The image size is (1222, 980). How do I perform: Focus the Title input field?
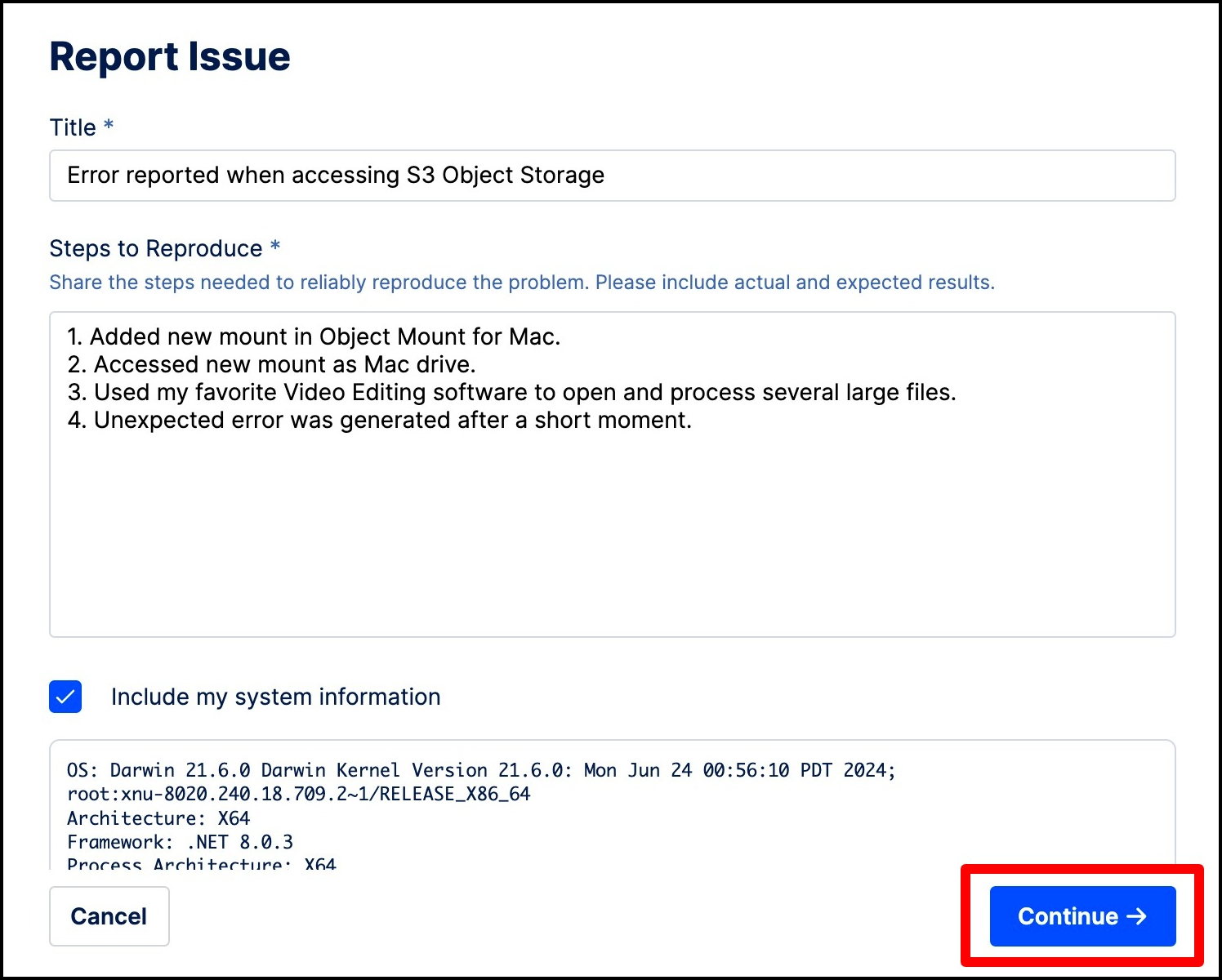611,176
